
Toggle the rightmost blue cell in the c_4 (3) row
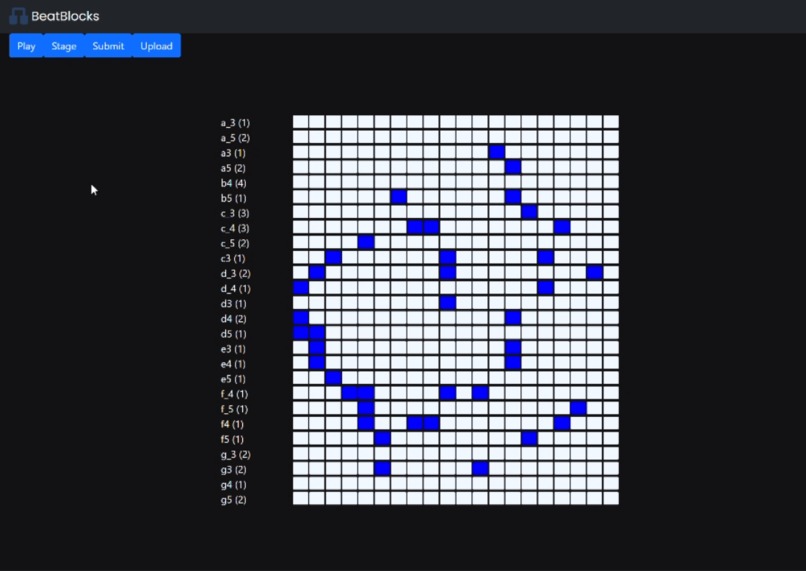click(x=562, y=227)
